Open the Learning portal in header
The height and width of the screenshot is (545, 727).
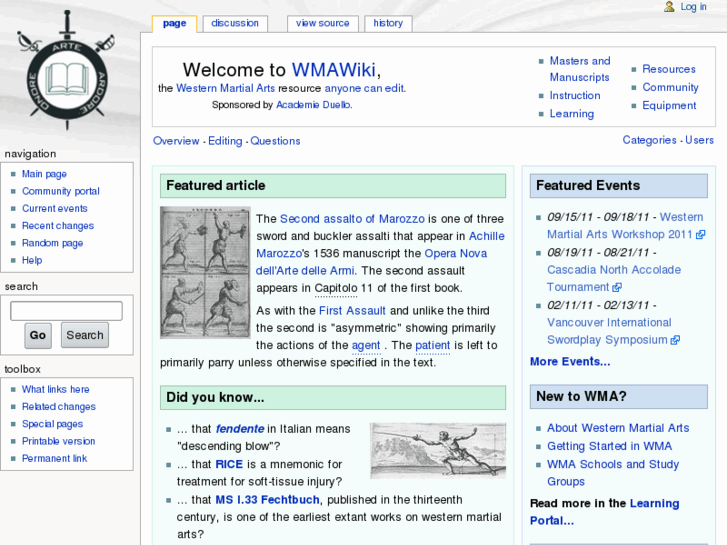coord(572,114)
